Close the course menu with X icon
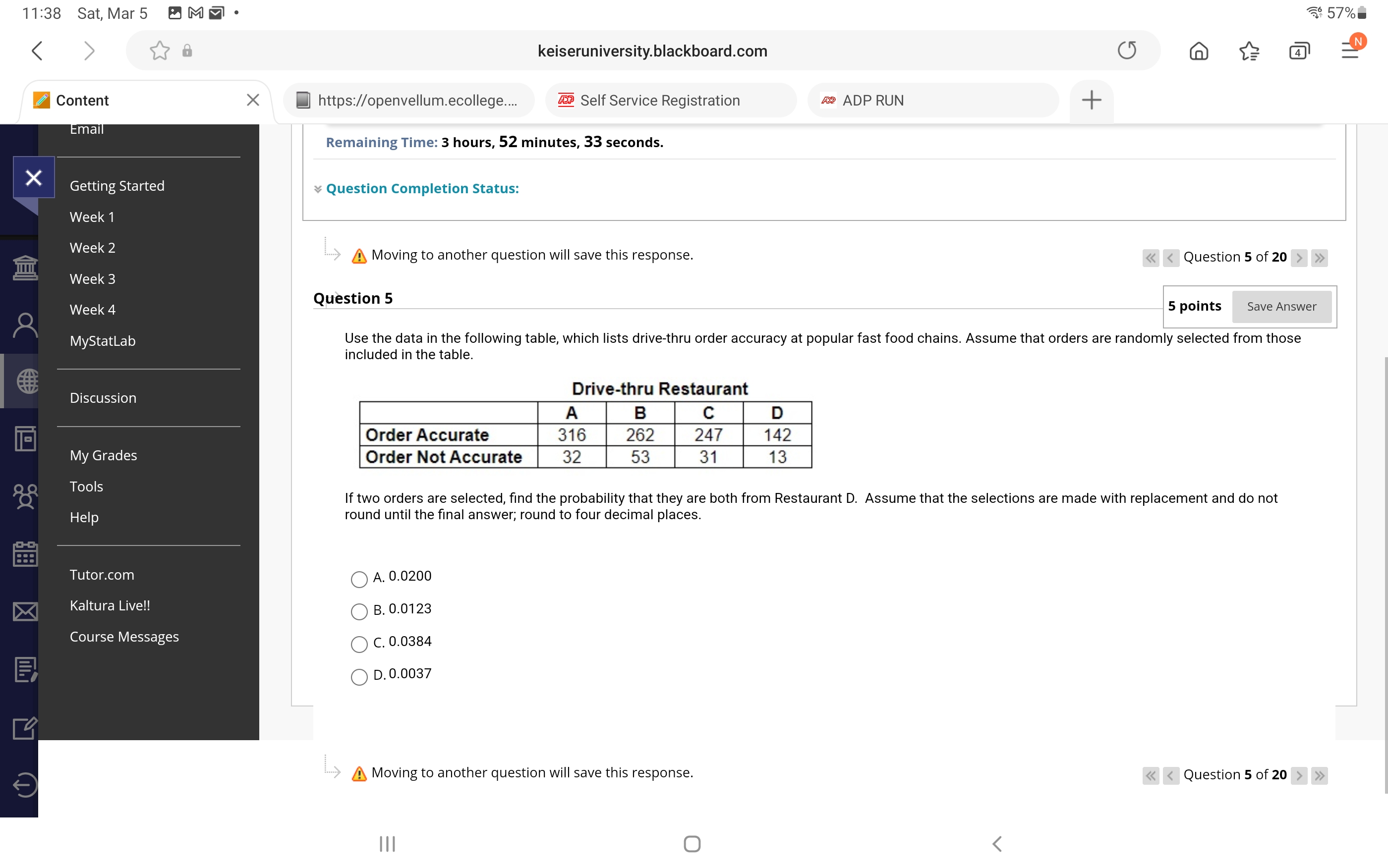Viewport: 1388px width, 868px height. coord(33,177)
